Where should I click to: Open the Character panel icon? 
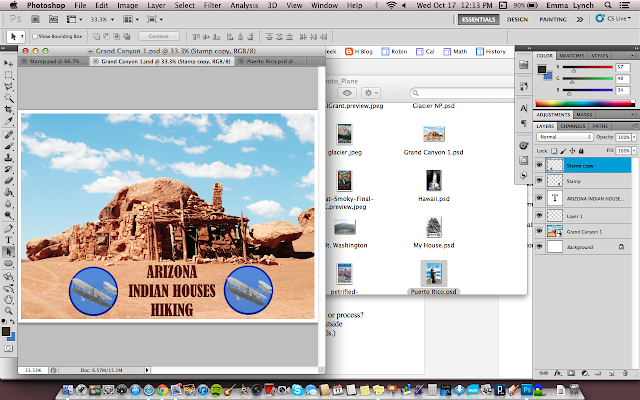pyautogui.click(x=524, y=106)
